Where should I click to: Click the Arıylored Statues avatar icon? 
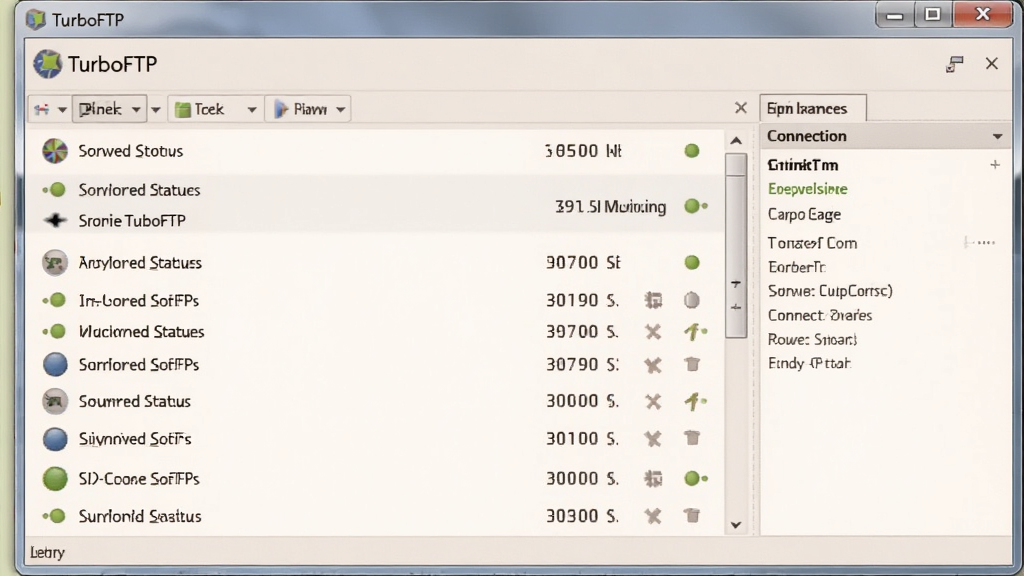pyautogui.click(x=55, y=263)
